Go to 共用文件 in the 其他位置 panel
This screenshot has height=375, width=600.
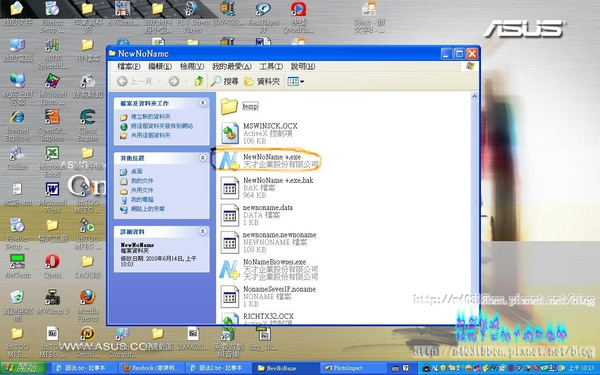click(x=142, y=190)
